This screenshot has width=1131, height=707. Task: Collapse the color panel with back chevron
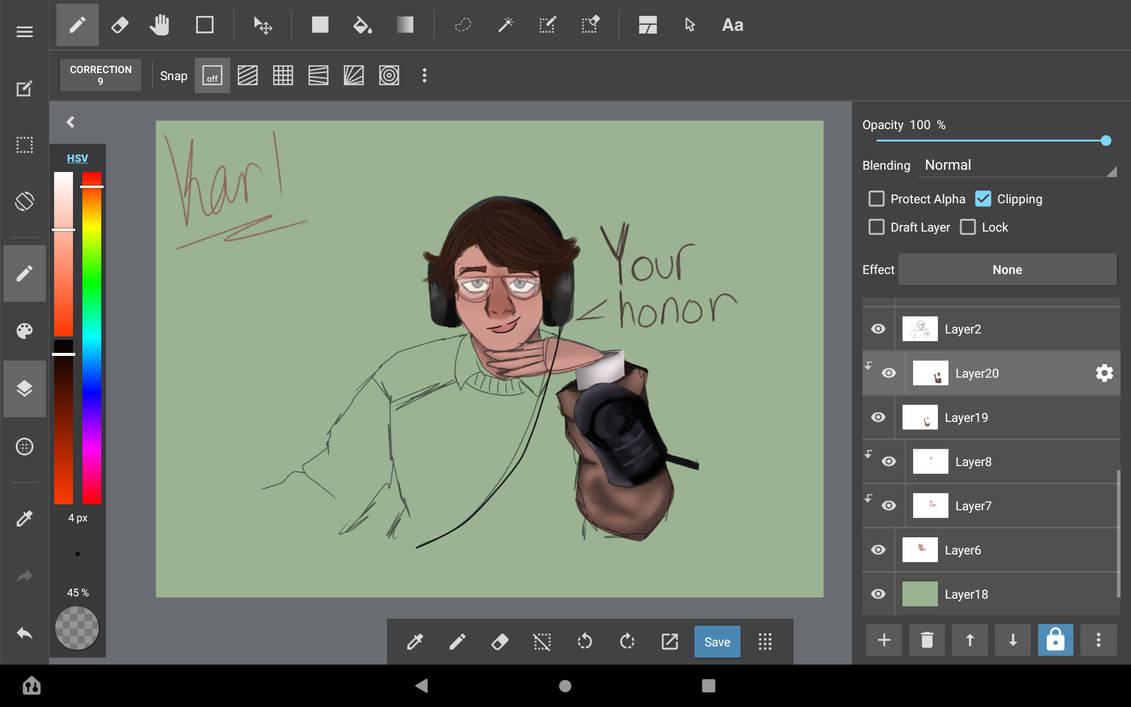point(70,122)
